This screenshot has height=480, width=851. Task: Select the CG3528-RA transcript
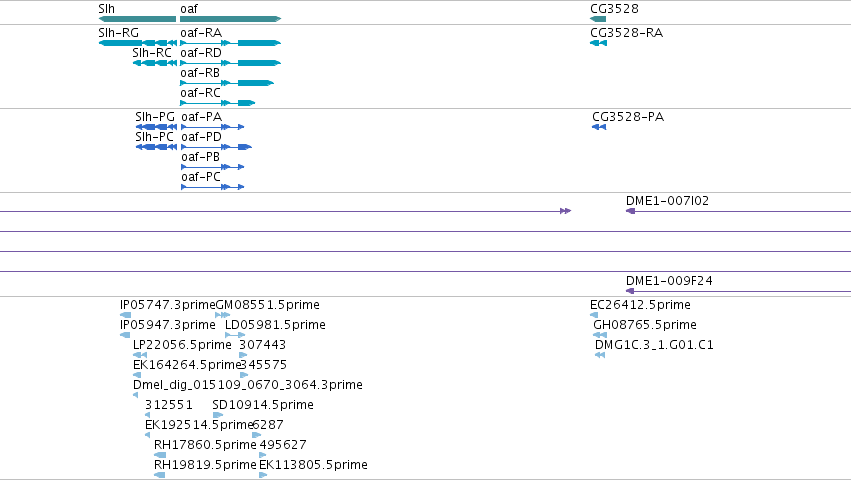(x=598, y=43)
